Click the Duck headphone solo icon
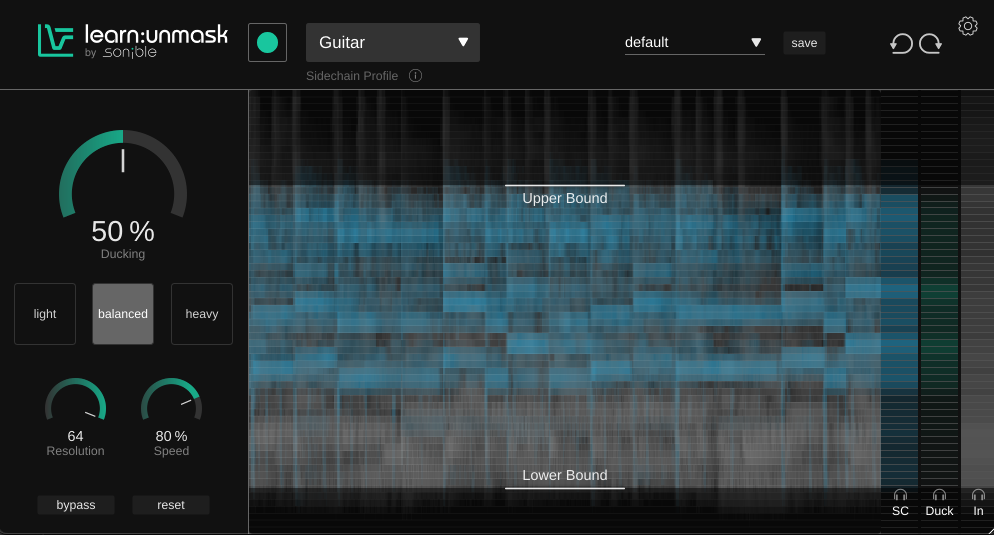The width and height of the screenshot is (994, 535). [x=939, y=495]
